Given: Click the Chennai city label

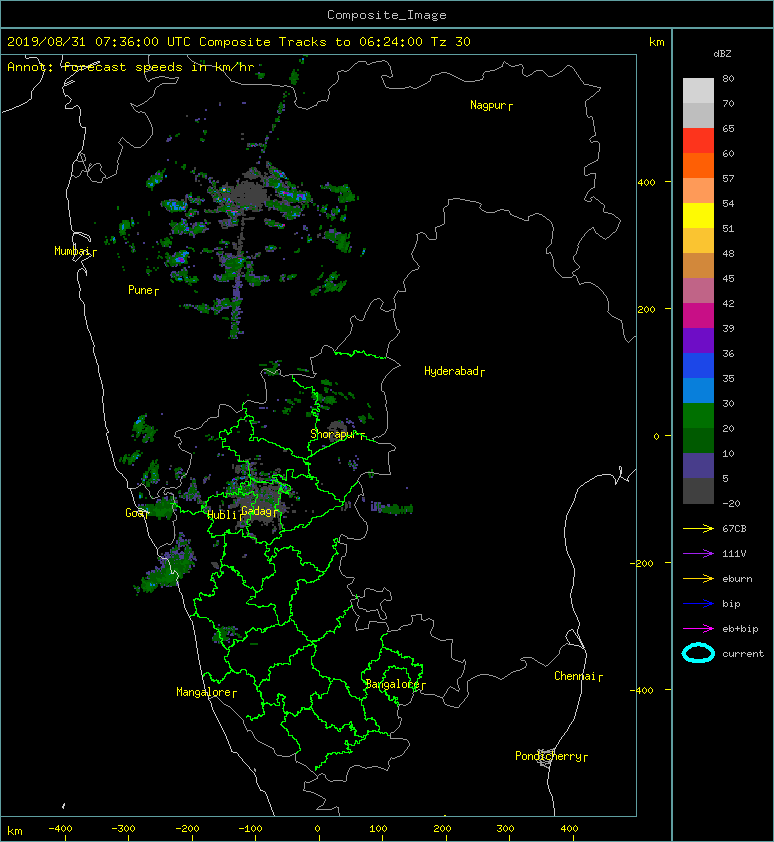Looking at the screenshot, I should coord(575,676).
